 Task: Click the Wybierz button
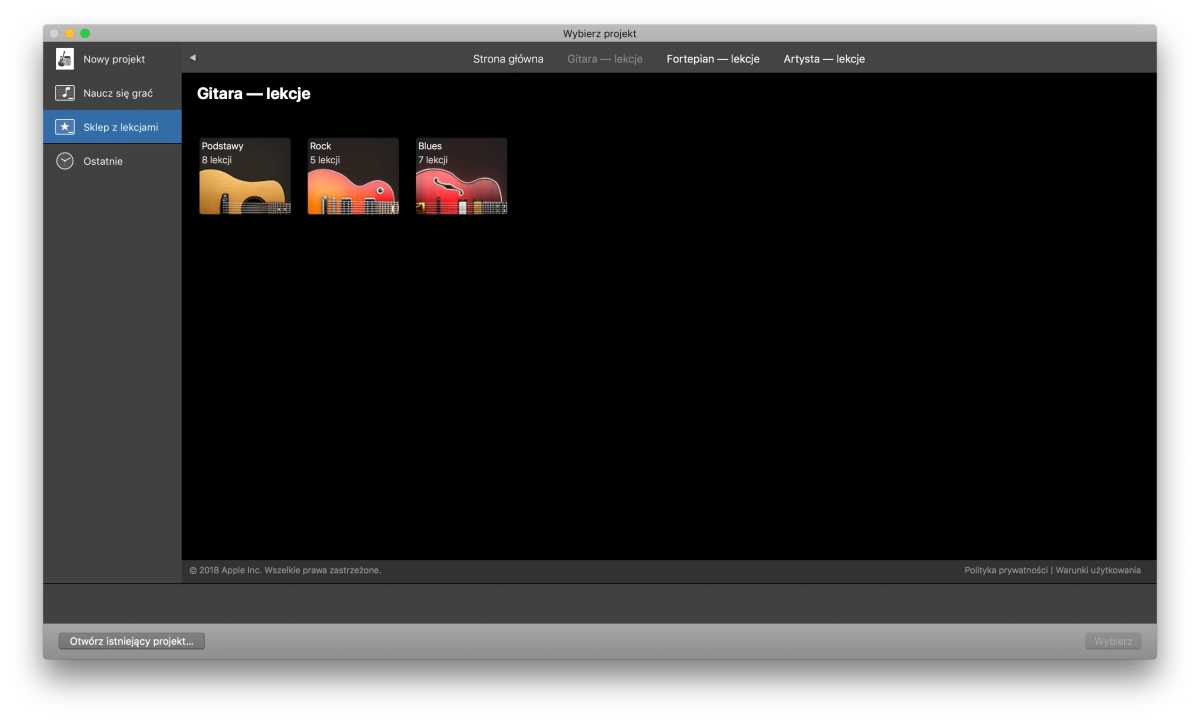1113,641
